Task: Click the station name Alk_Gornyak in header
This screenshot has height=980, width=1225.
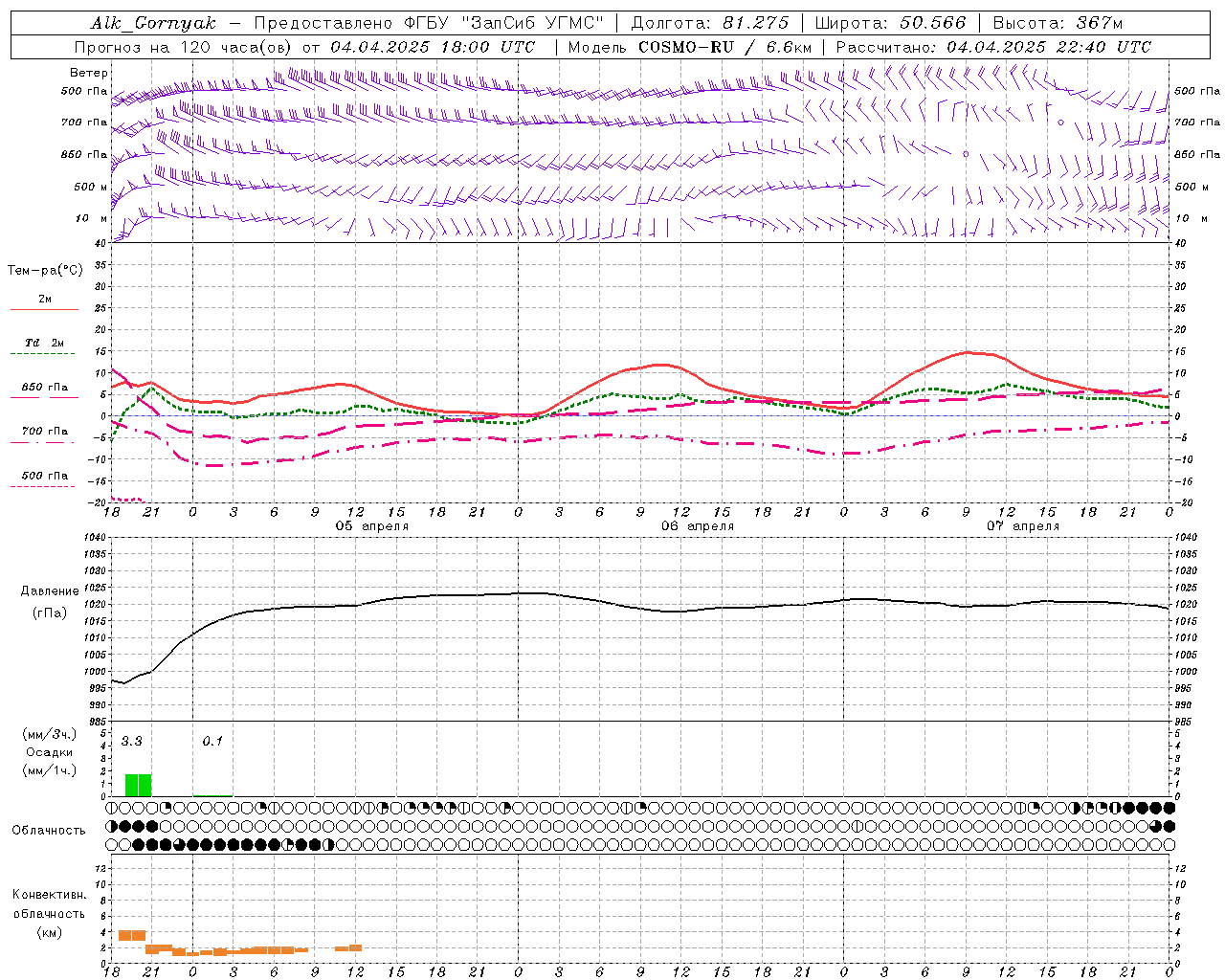Action: [x=154, y=23]
